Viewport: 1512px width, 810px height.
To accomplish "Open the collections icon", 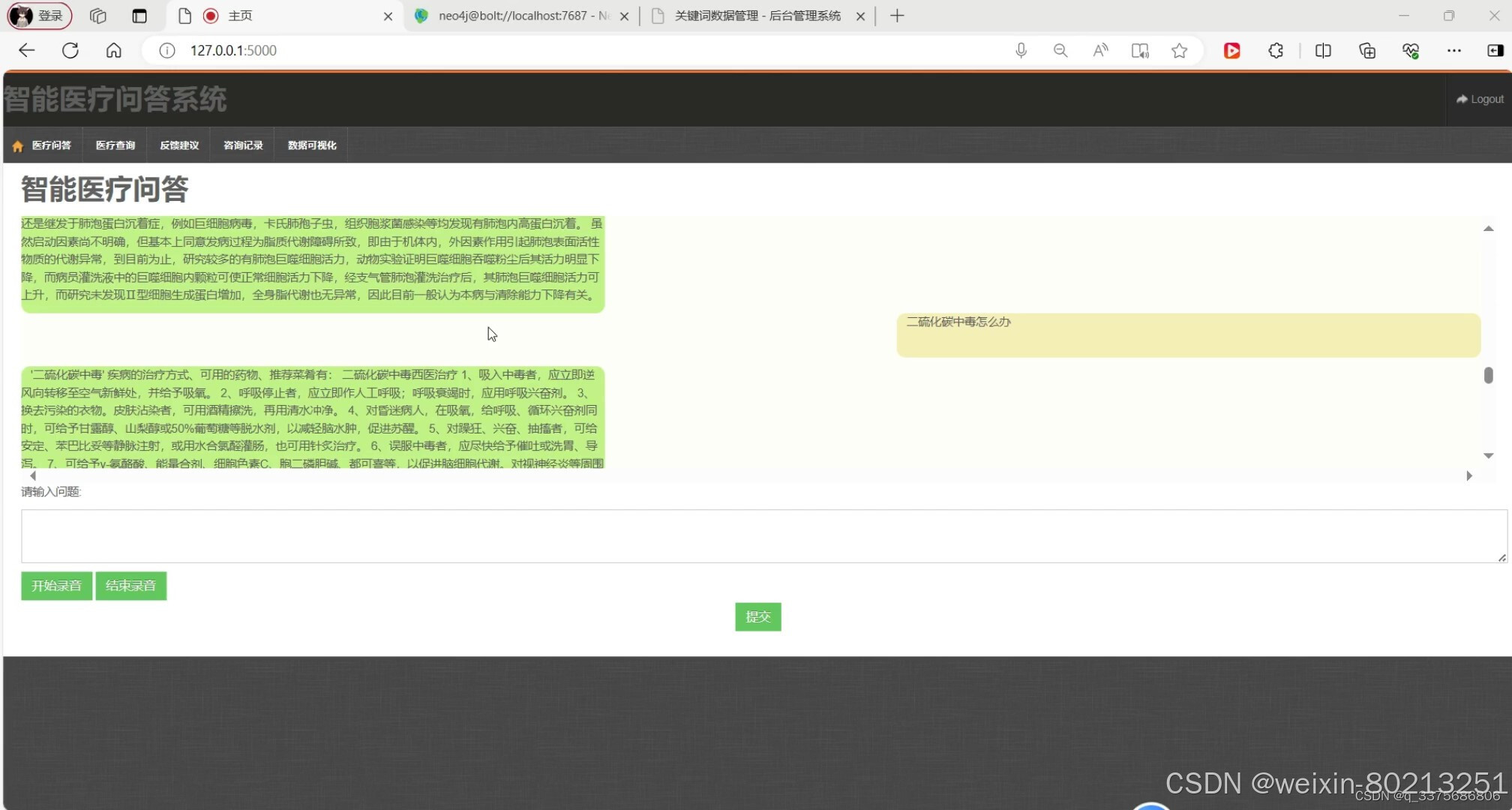I will click(x=1366, y=50).
